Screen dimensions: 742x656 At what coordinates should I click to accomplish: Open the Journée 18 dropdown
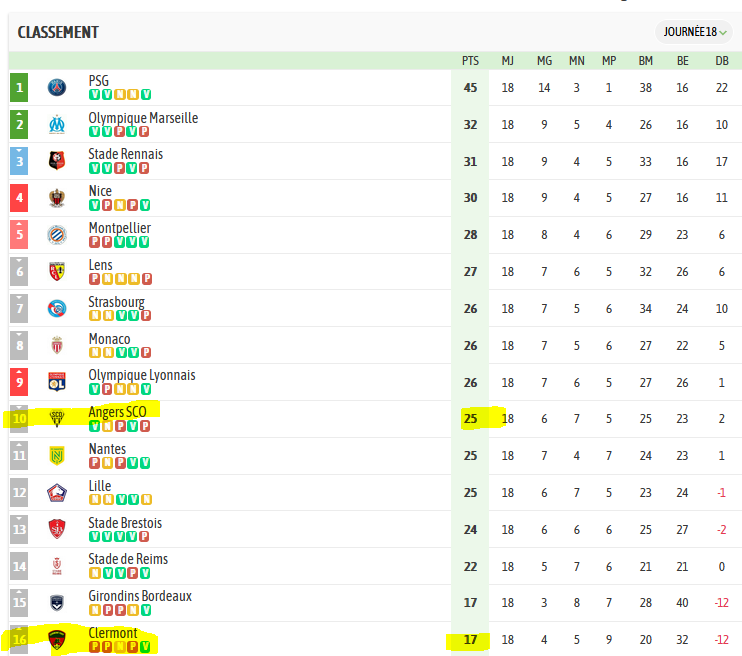[x=694, y=32]
